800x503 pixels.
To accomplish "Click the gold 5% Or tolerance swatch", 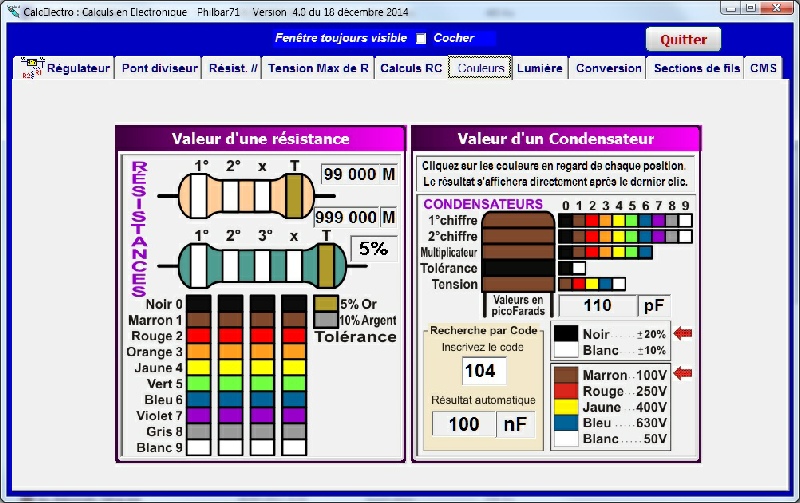I will point(326,303).
